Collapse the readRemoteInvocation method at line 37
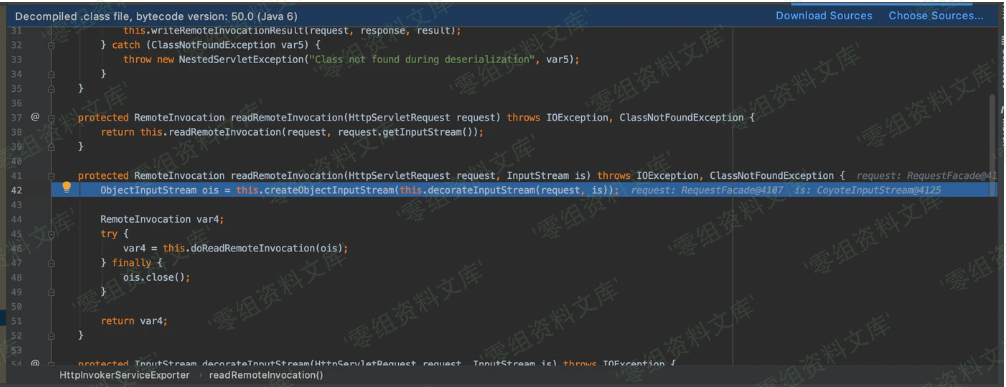The image size is (1006, 387). [x=51, y=117]
